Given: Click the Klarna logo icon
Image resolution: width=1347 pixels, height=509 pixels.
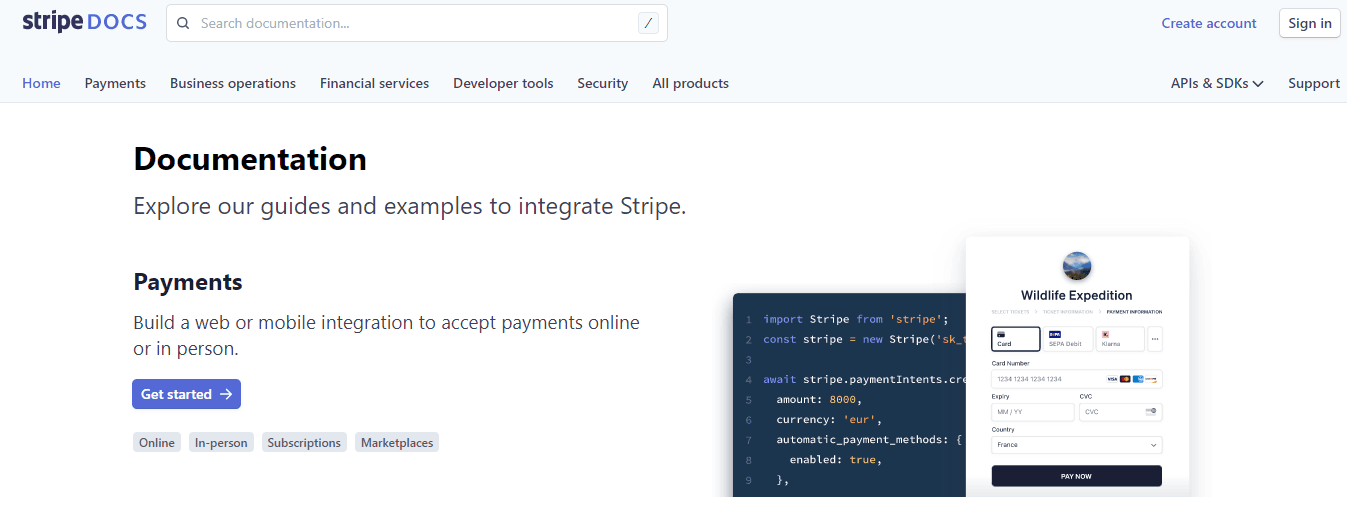Looking at the screenshot, I should click(x=1105, y=334).
